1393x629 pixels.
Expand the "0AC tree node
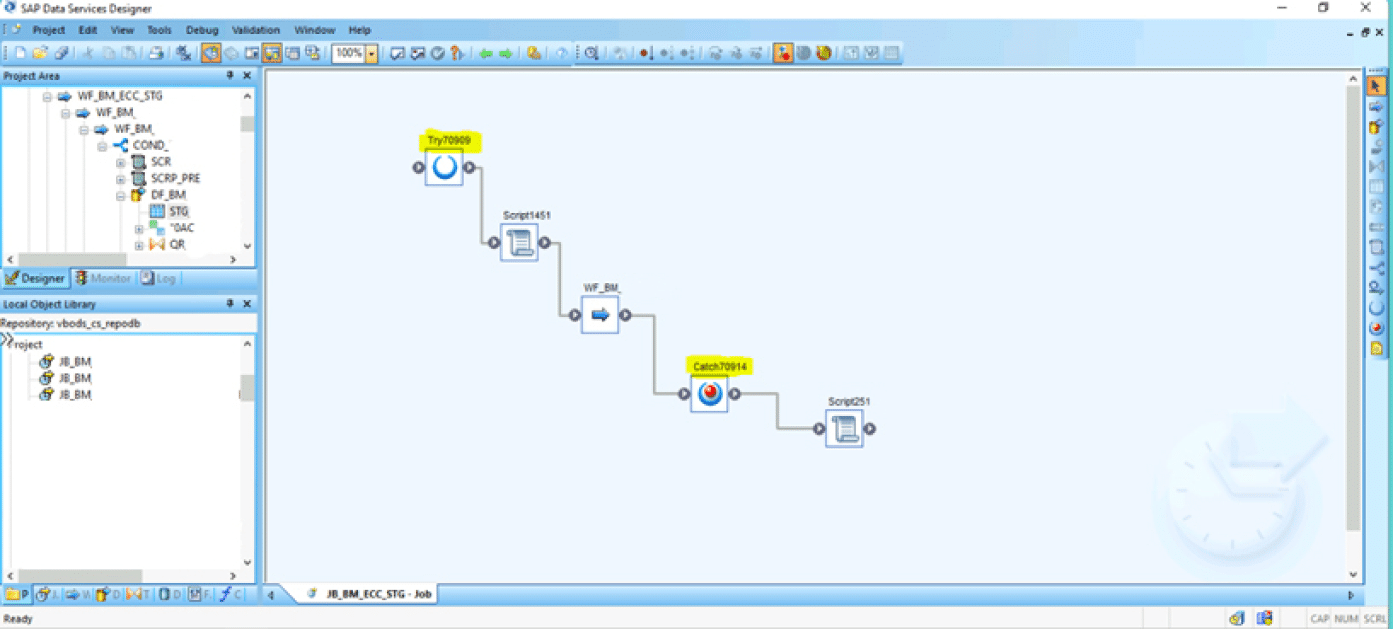(x=140, y=228)
